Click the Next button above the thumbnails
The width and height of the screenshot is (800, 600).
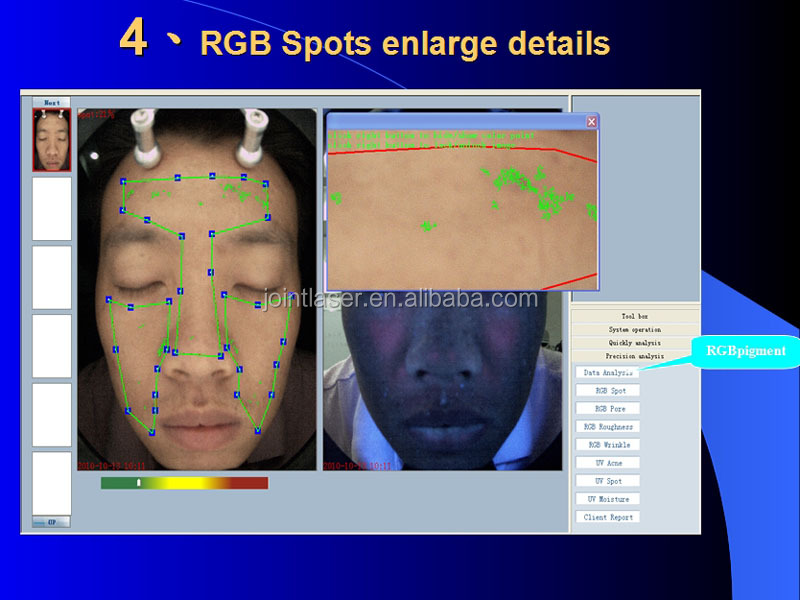(52, 103)
